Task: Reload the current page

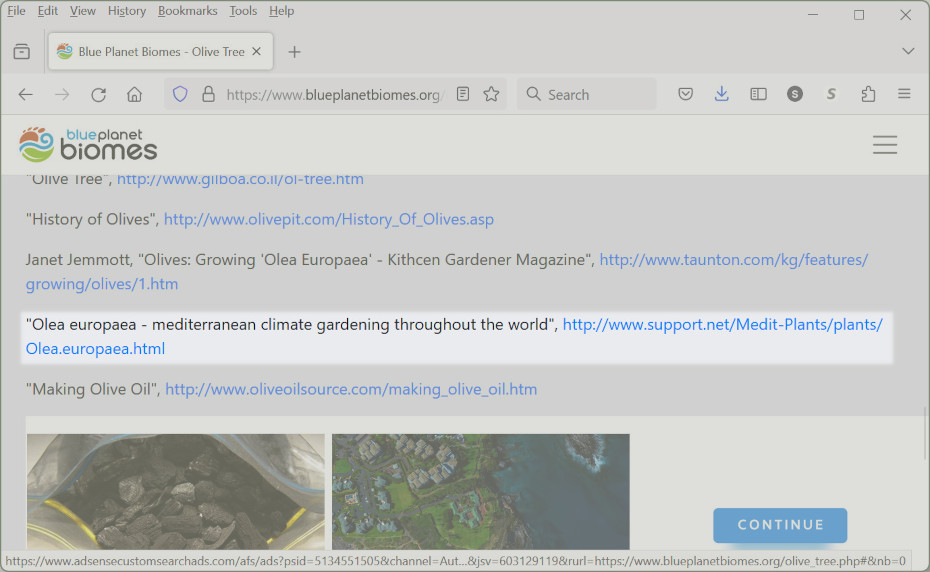Action: (98, 95)
